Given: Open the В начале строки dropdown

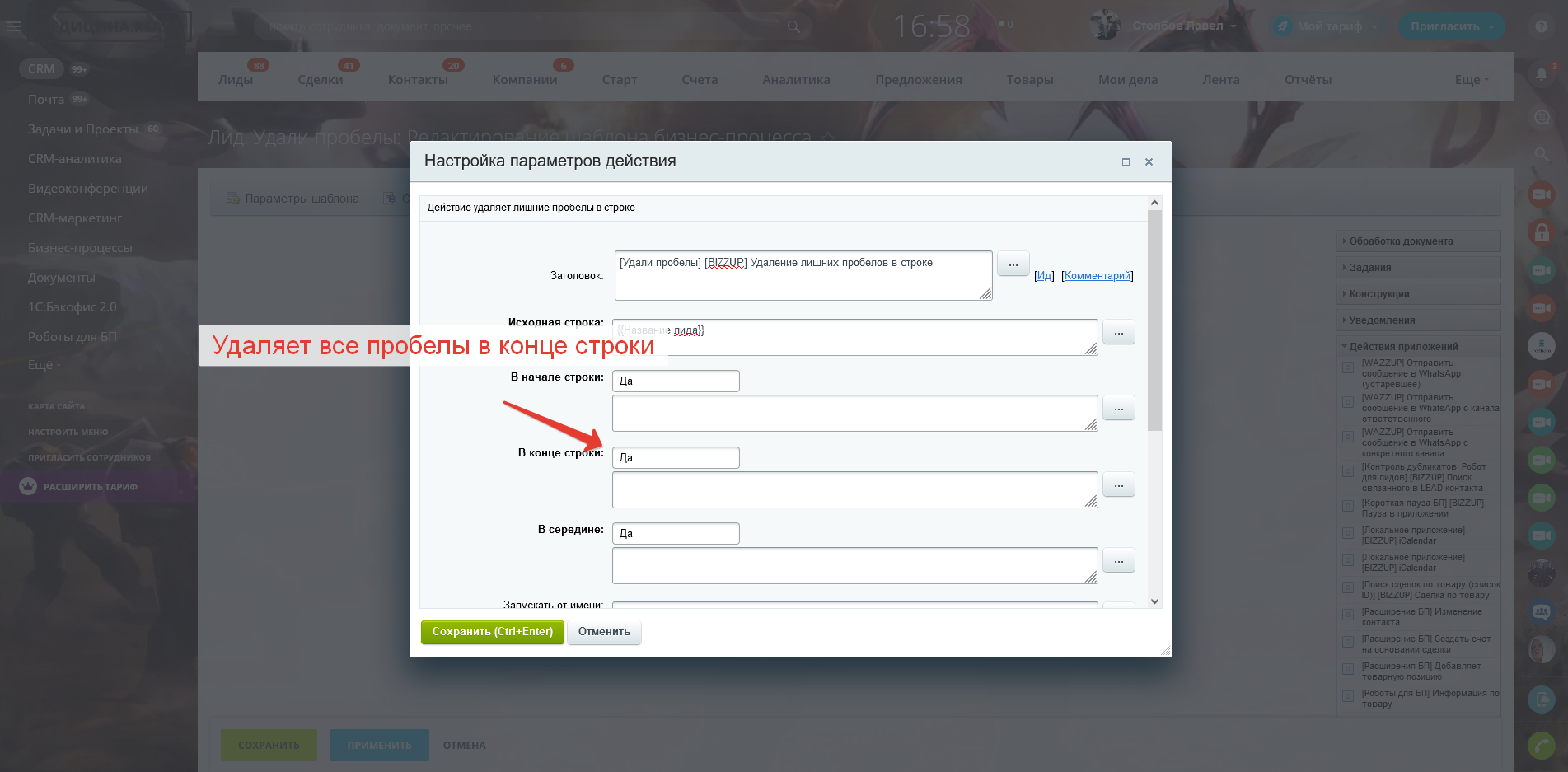Looking at the screenshot, I should click(x=676, y=381).
